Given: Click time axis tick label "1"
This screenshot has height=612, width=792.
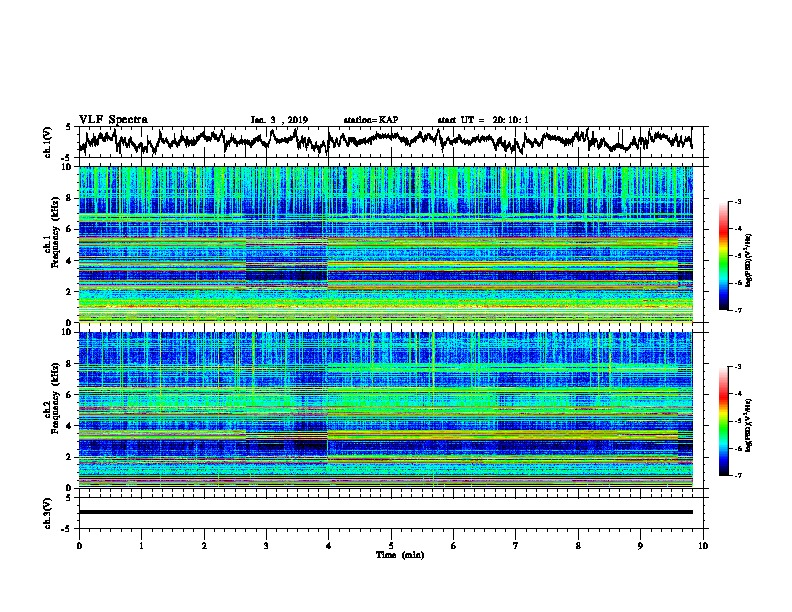Looking at the screenshot, I should 141,546.
